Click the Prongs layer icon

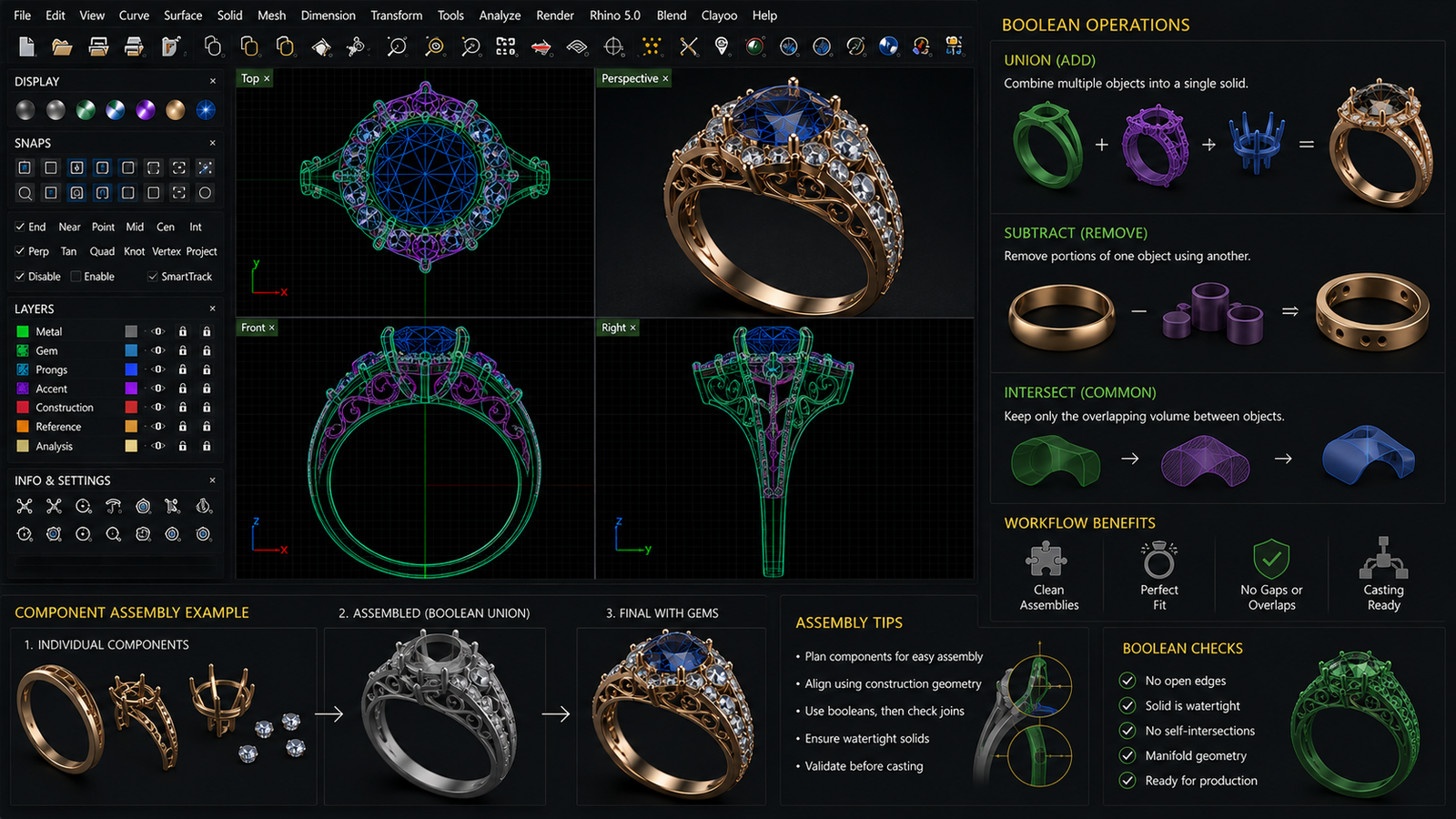pos(23,369)
